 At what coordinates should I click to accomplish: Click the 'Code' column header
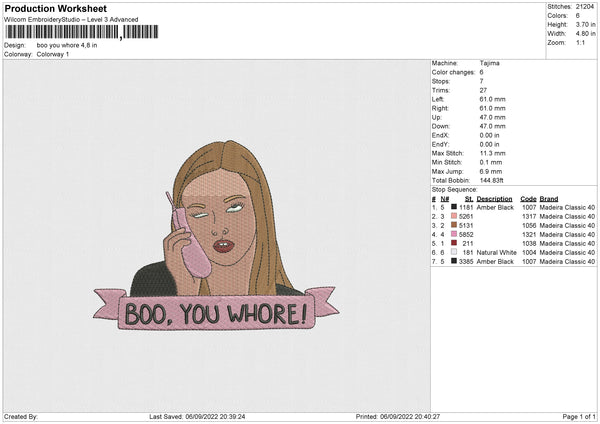528,199
